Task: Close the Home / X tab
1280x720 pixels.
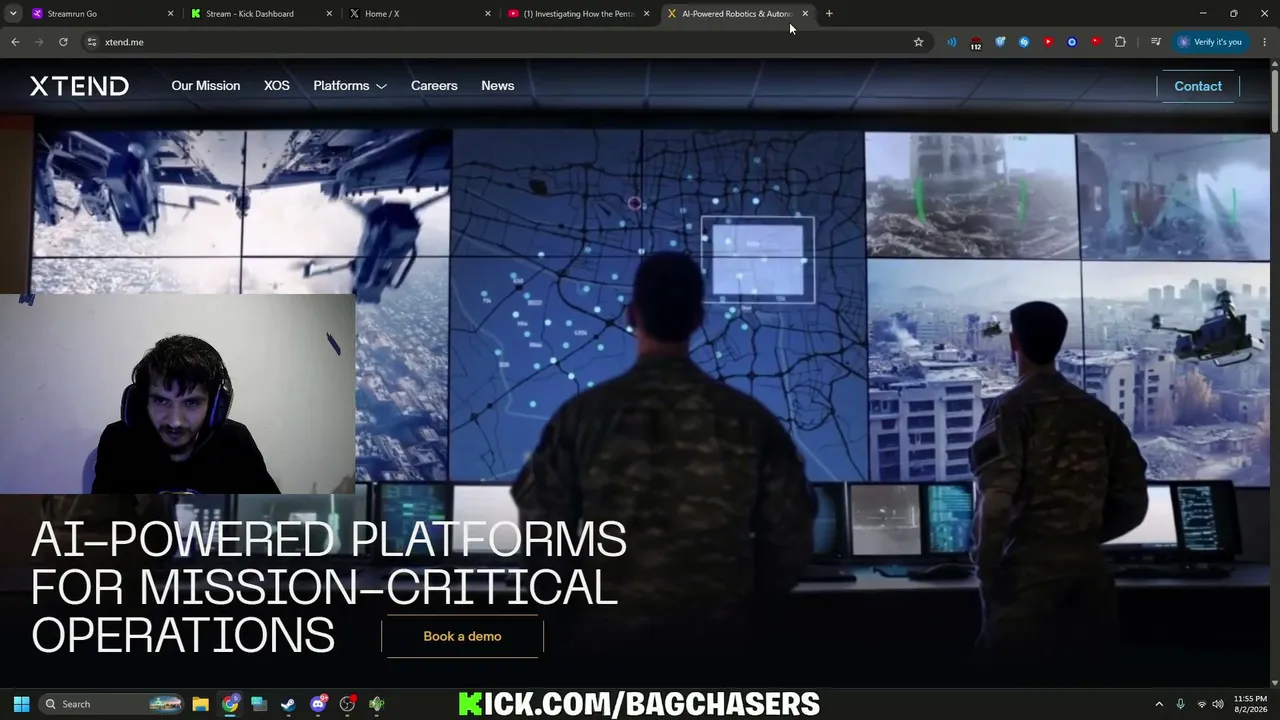Action: tap(488, 14)
